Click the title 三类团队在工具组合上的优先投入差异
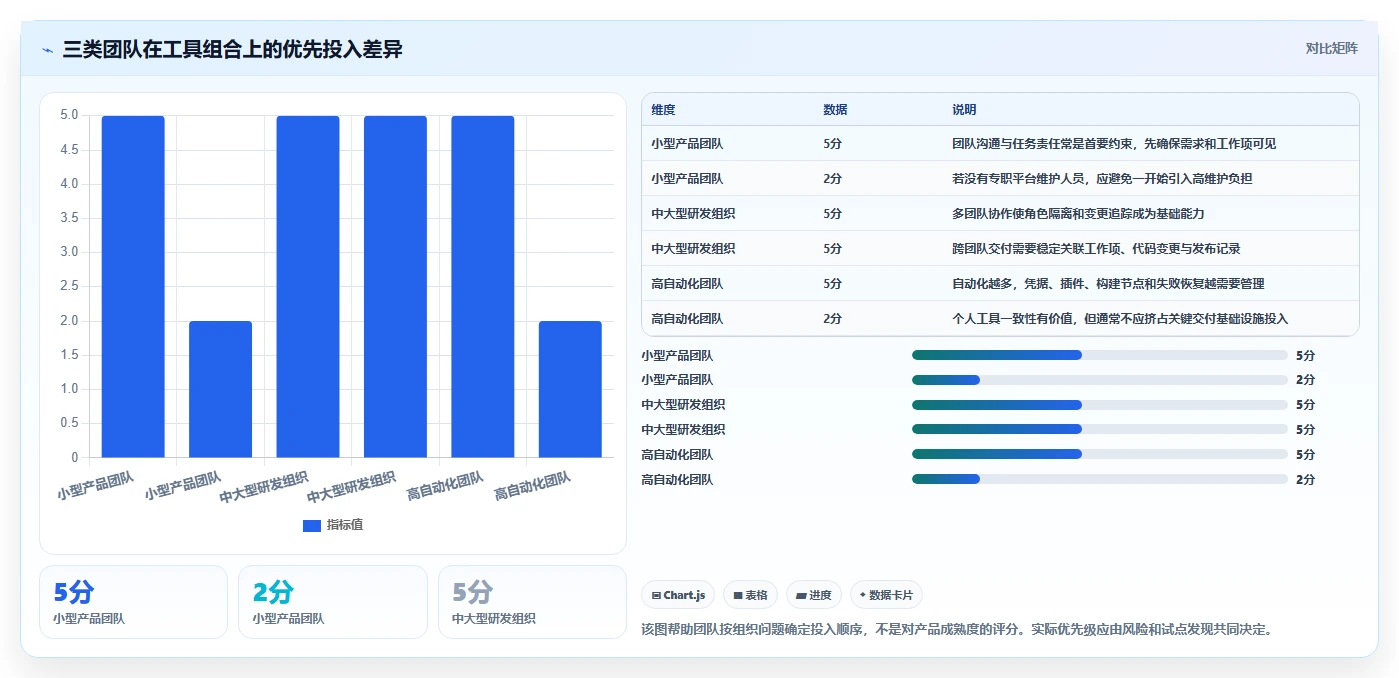This screenshot has height=678, width=1399. (232, 49)
